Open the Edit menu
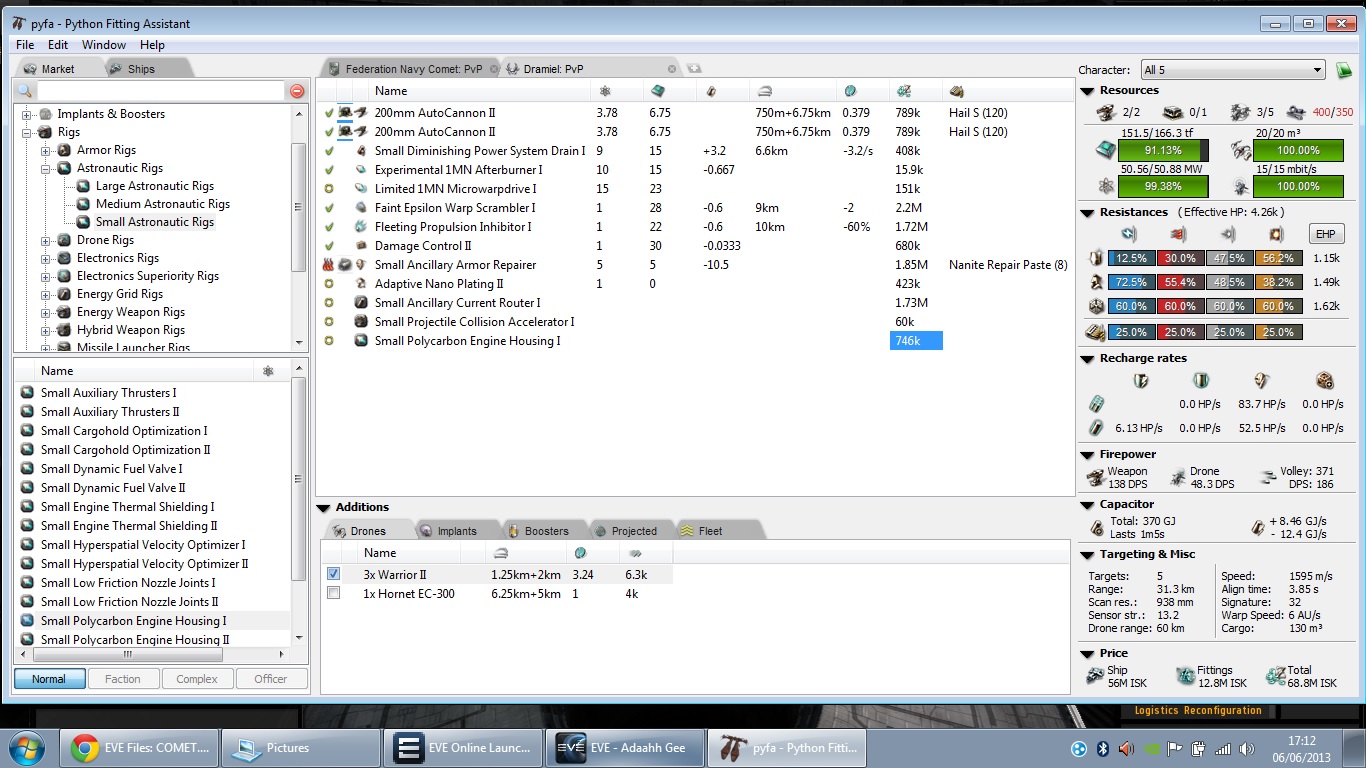 [x=58, y=45]
